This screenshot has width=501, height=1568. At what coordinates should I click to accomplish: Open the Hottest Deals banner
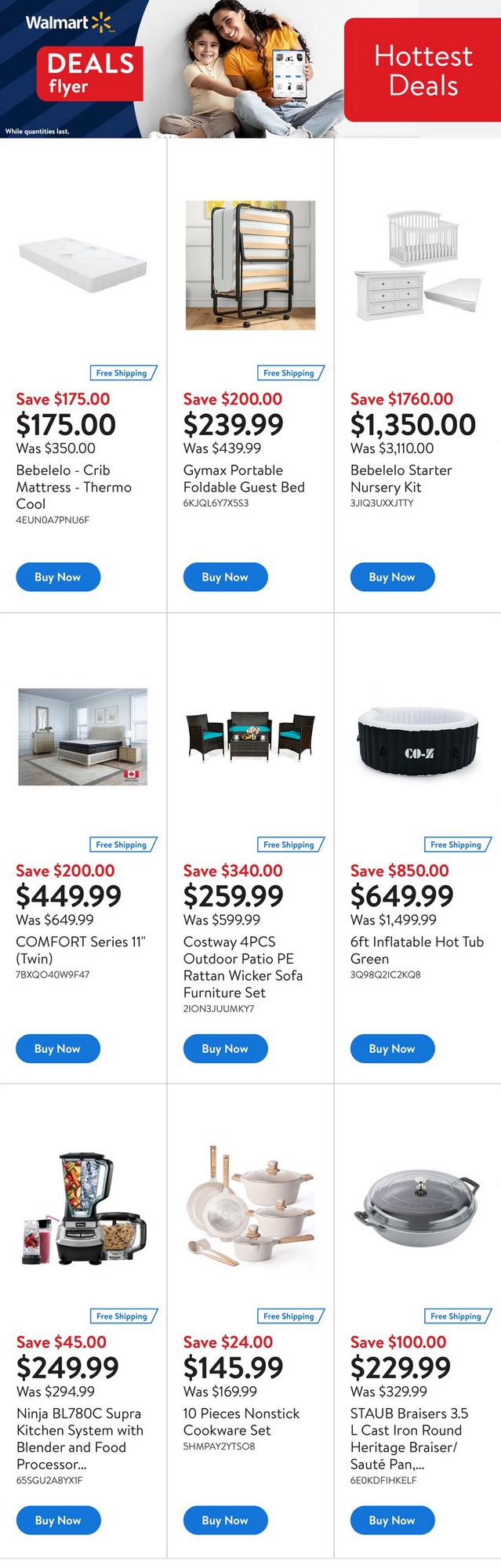tap(423, 70)
